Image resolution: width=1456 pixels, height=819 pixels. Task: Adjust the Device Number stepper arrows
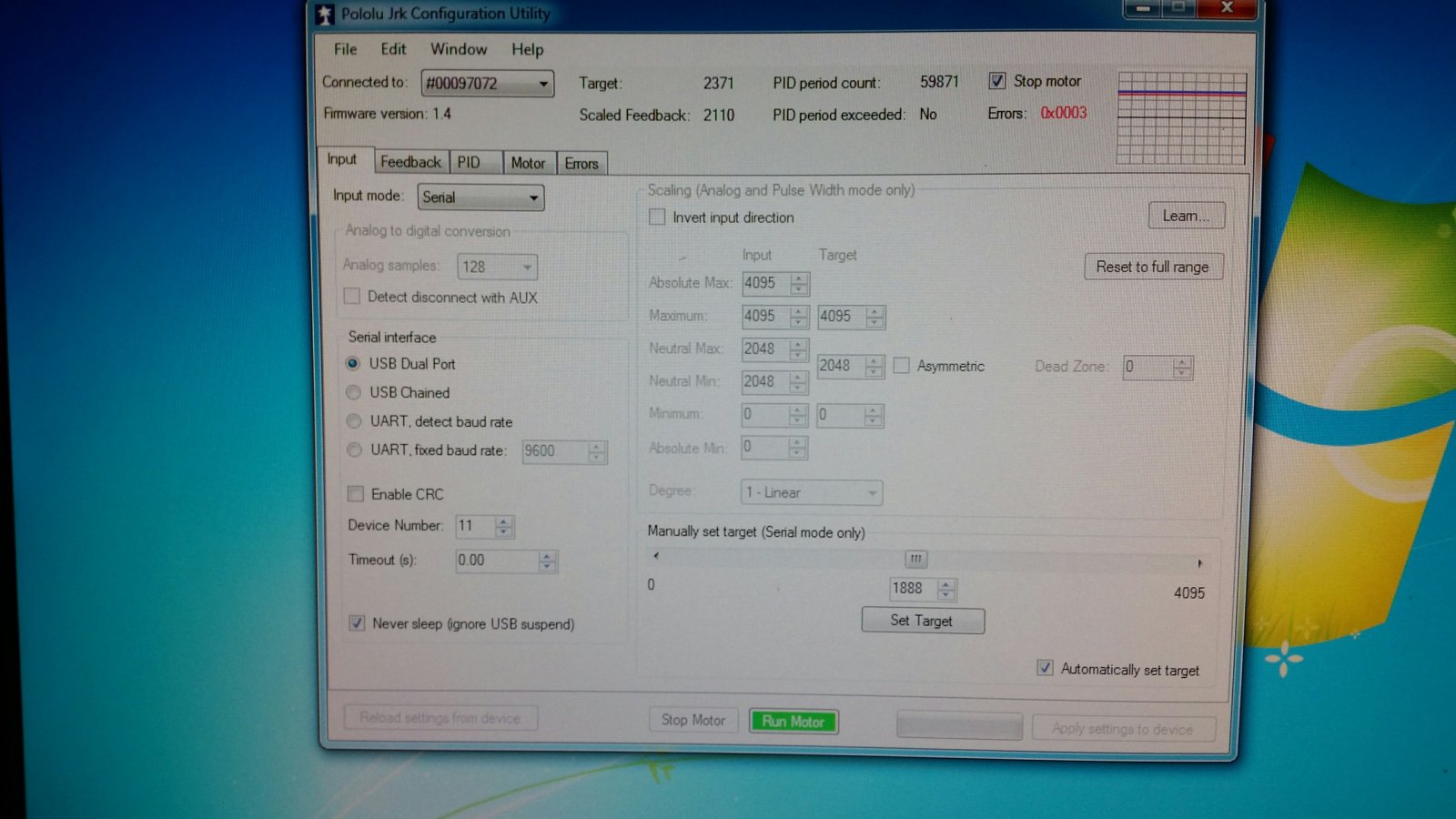click(504, 526)
